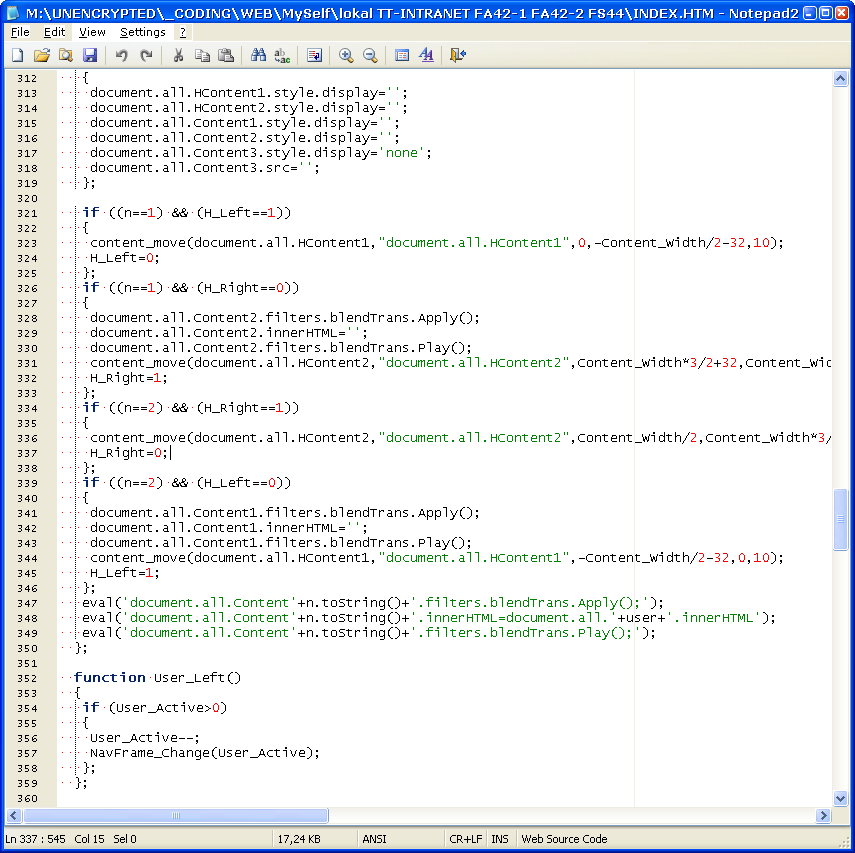Image resolution: width=855 pixels, height=853 pixels.
Task: Paste from clipboard using the toolbar icon
Action: [226, 55]
